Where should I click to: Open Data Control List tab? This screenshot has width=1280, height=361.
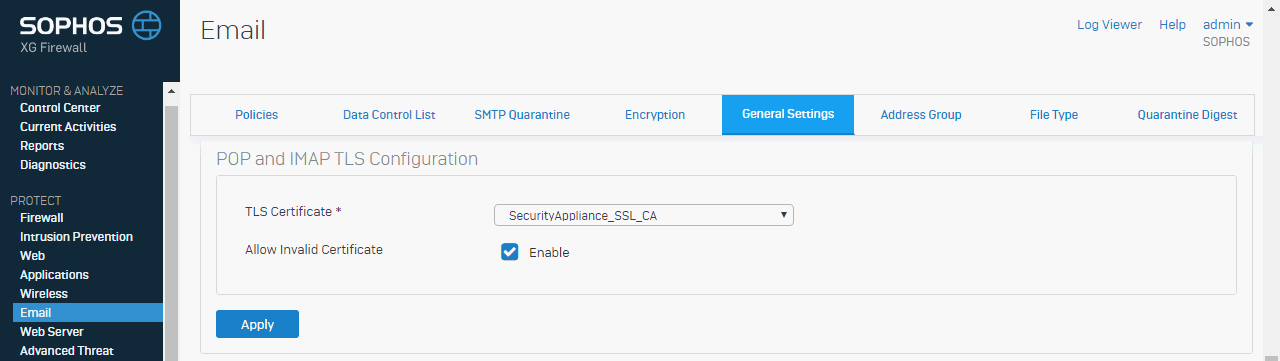[x=389, y=115]
